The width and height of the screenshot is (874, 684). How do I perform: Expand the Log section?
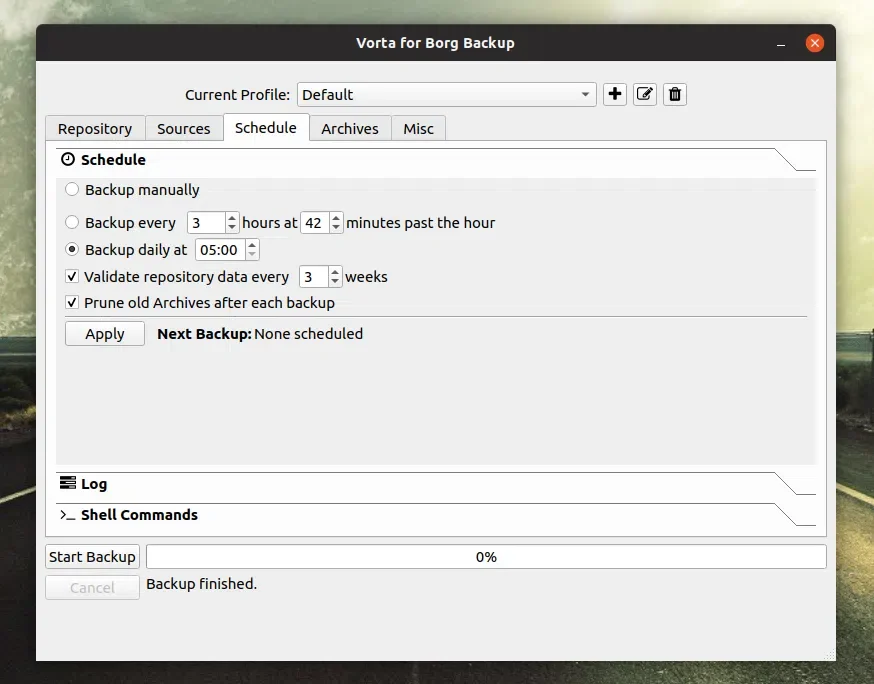click(x=94, y=484)
